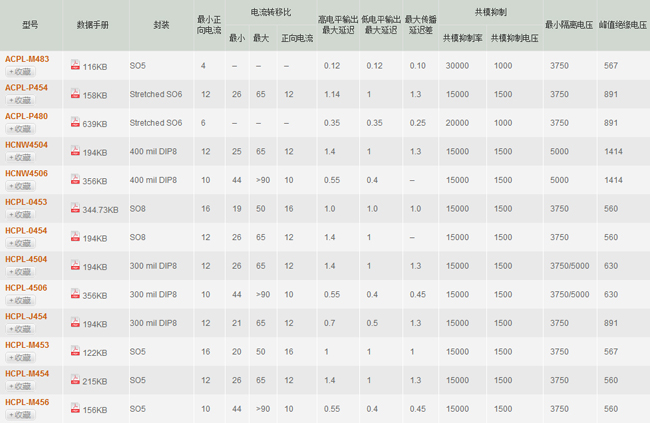Open the HCPL-0453 PDF icon (344.73KB)

[x=75, y=209]
